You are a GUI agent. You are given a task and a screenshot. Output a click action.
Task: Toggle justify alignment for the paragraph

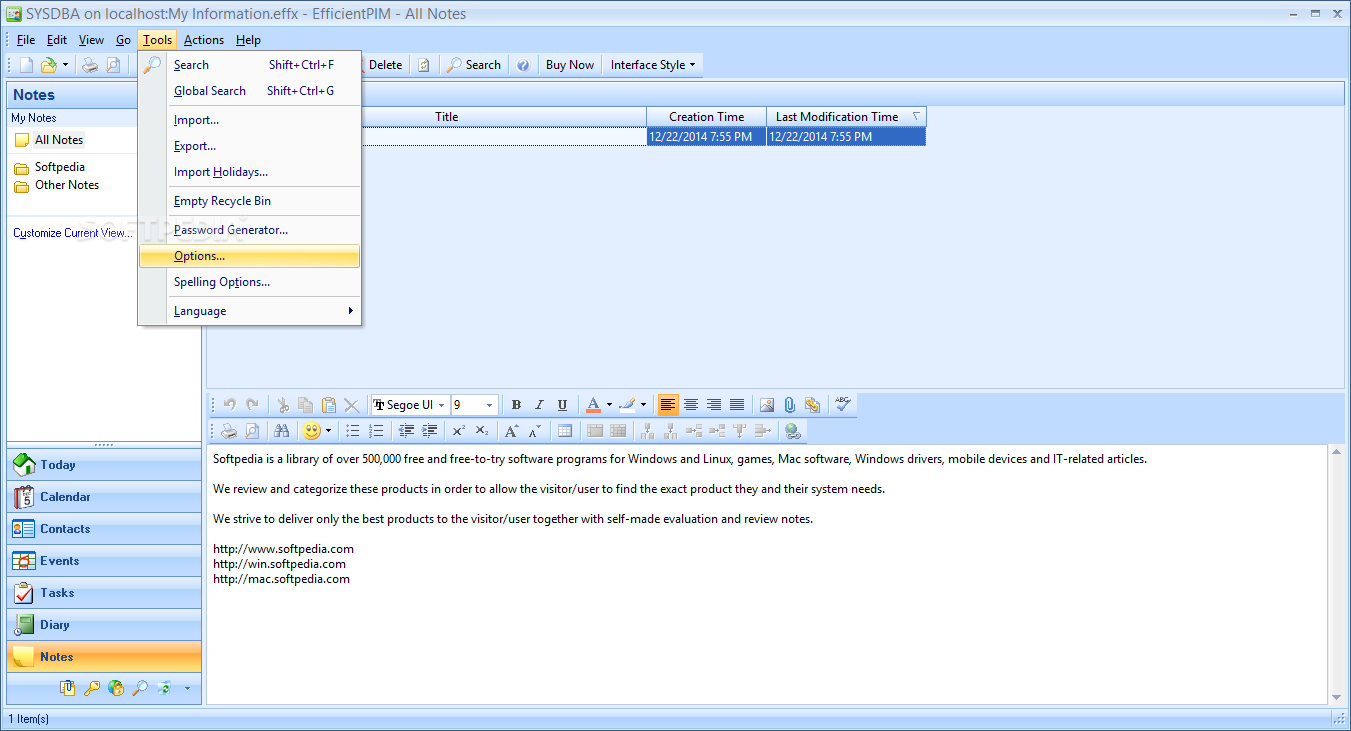click(x=737, y=405)
